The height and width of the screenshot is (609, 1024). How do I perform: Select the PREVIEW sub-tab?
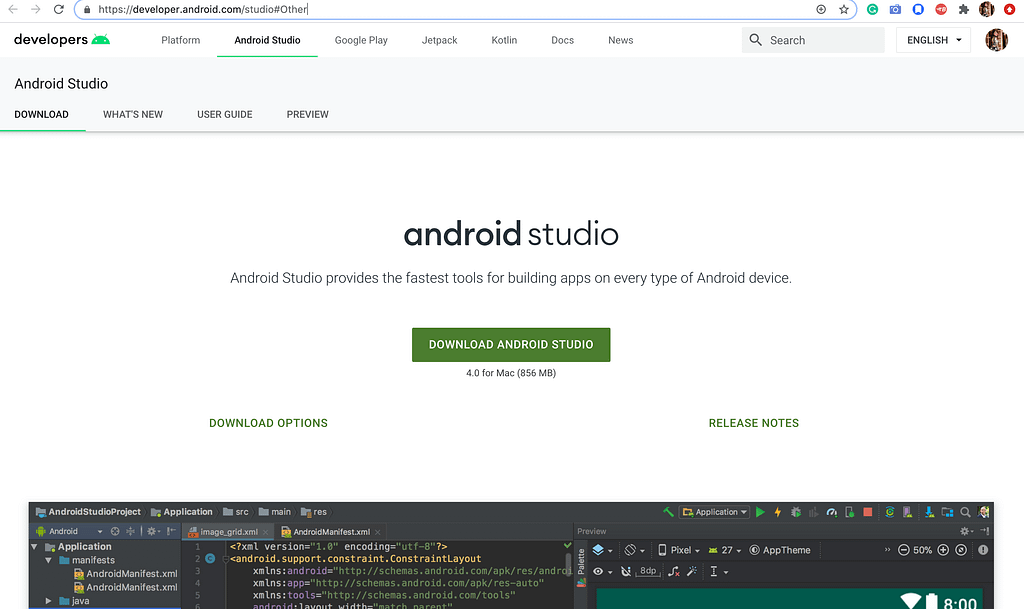(308, 114)
